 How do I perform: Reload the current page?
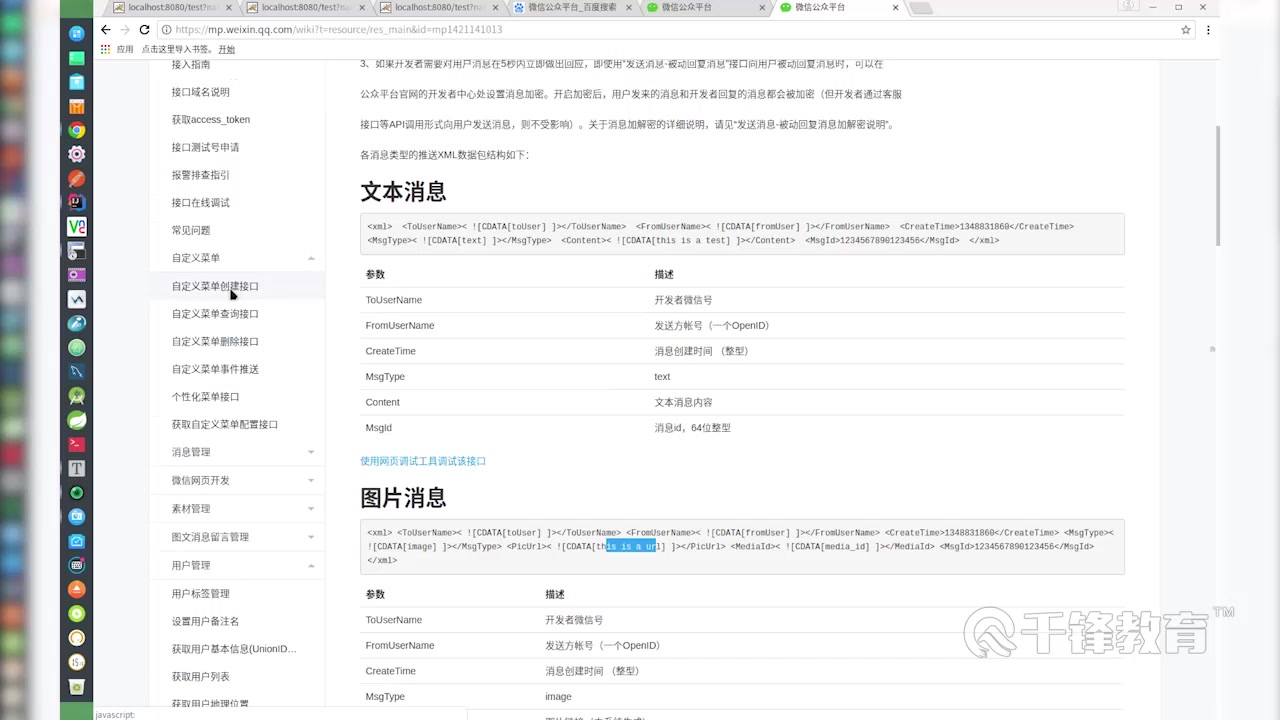(x=144, y=30)
